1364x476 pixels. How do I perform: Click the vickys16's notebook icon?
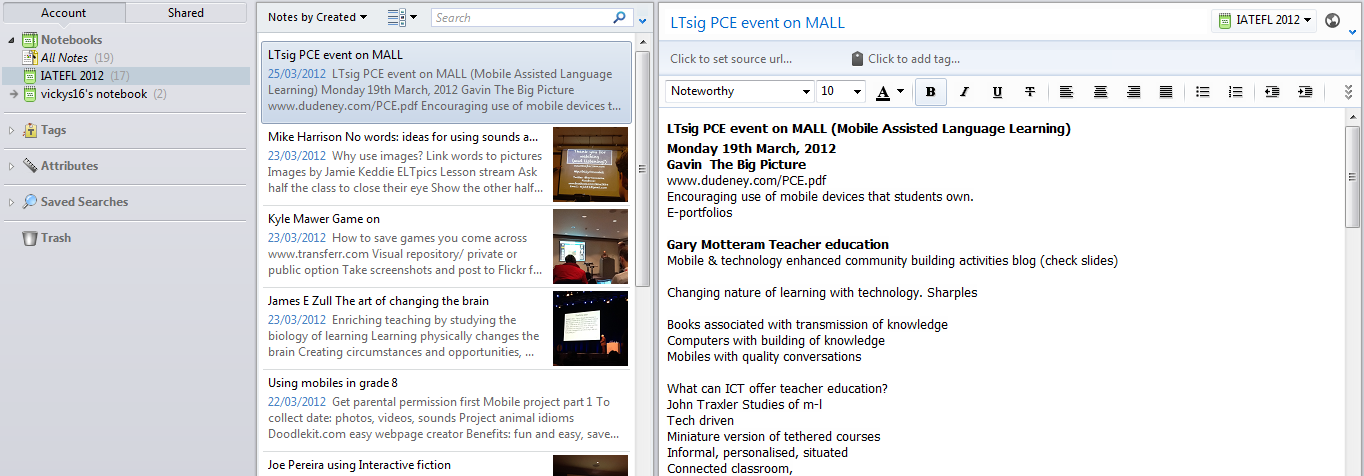[30, 94]
